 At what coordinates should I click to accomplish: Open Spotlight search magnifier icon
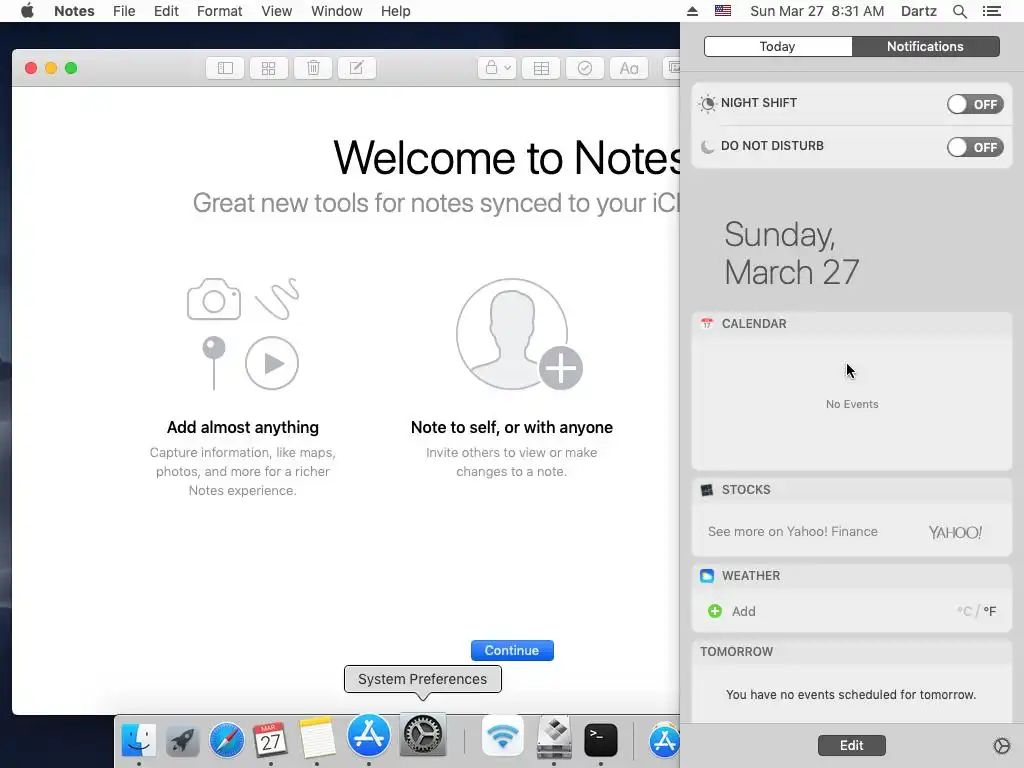click(959, 11)
